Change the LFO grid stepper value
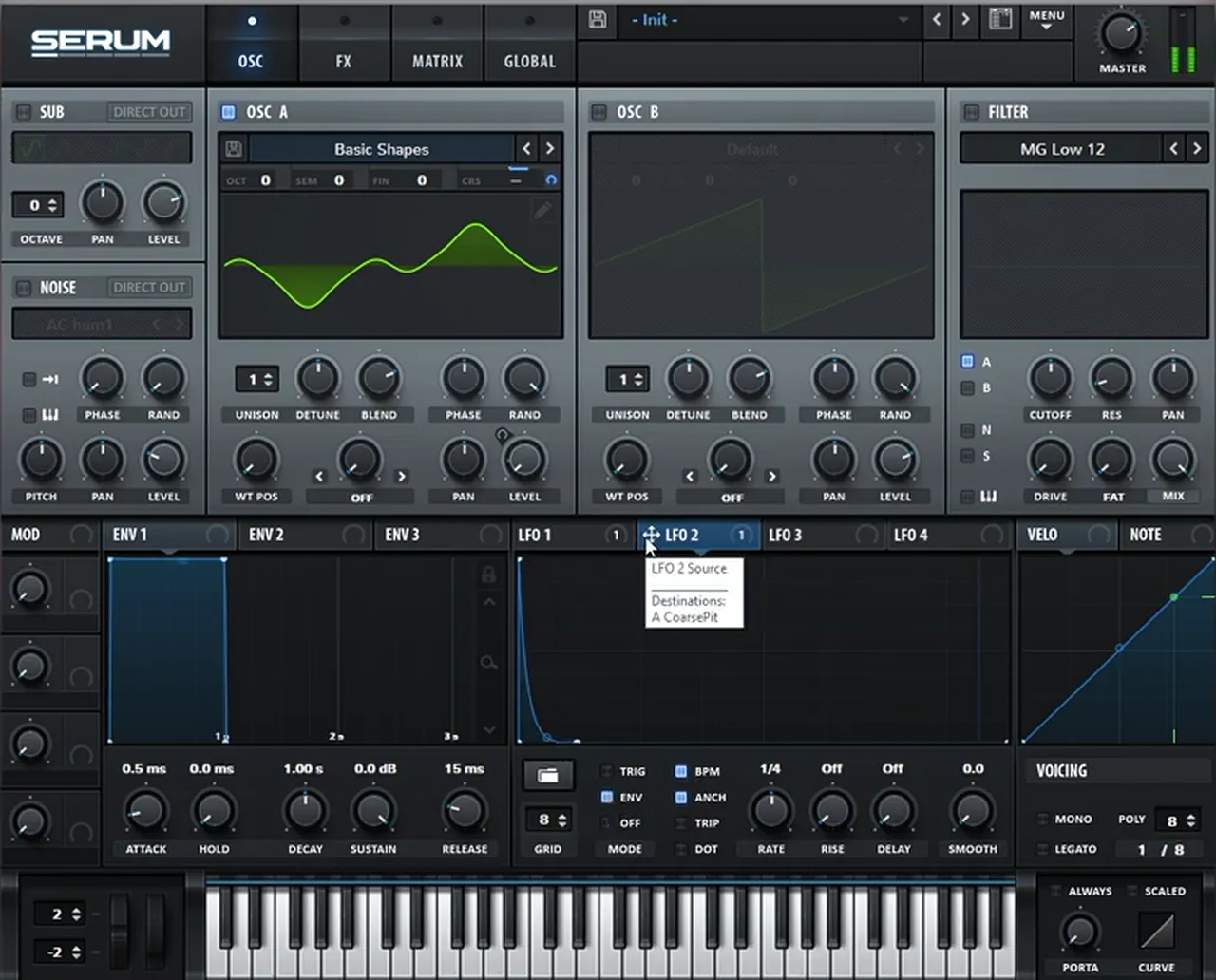 tap(548, 819)
